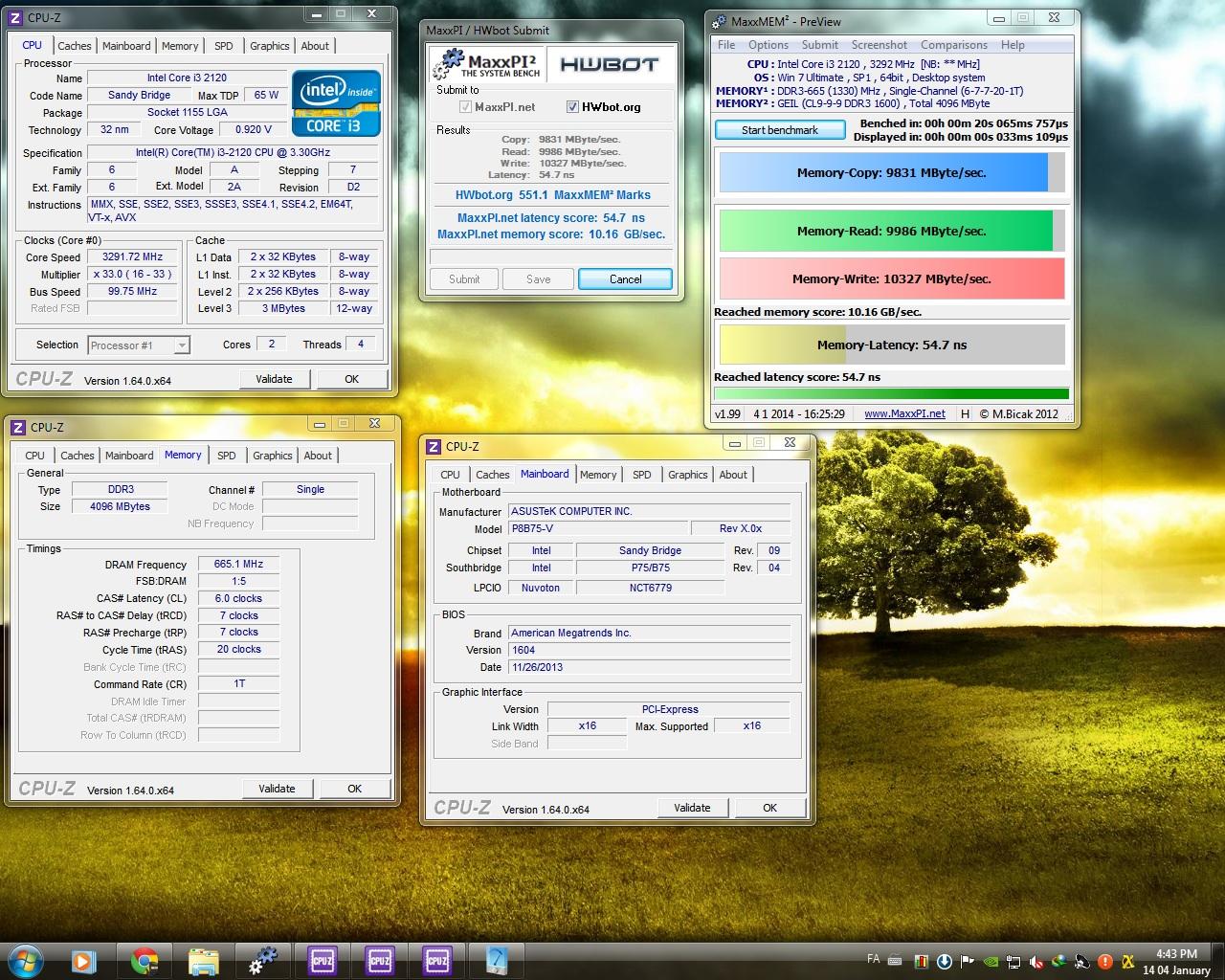Open the Options menu in MaxxMEM²
The image size is (1225, 980).
[768, 45]
